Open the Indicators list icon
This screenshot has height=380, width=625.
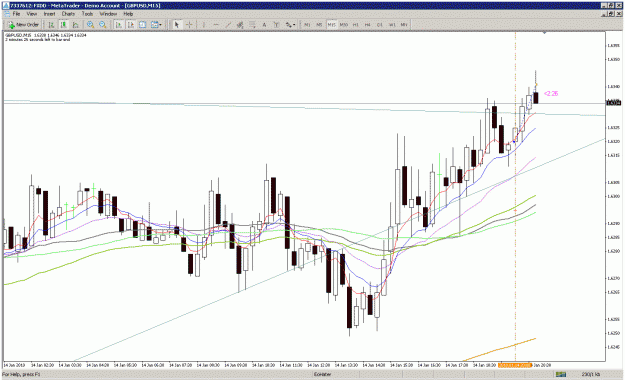pos(143,25)
